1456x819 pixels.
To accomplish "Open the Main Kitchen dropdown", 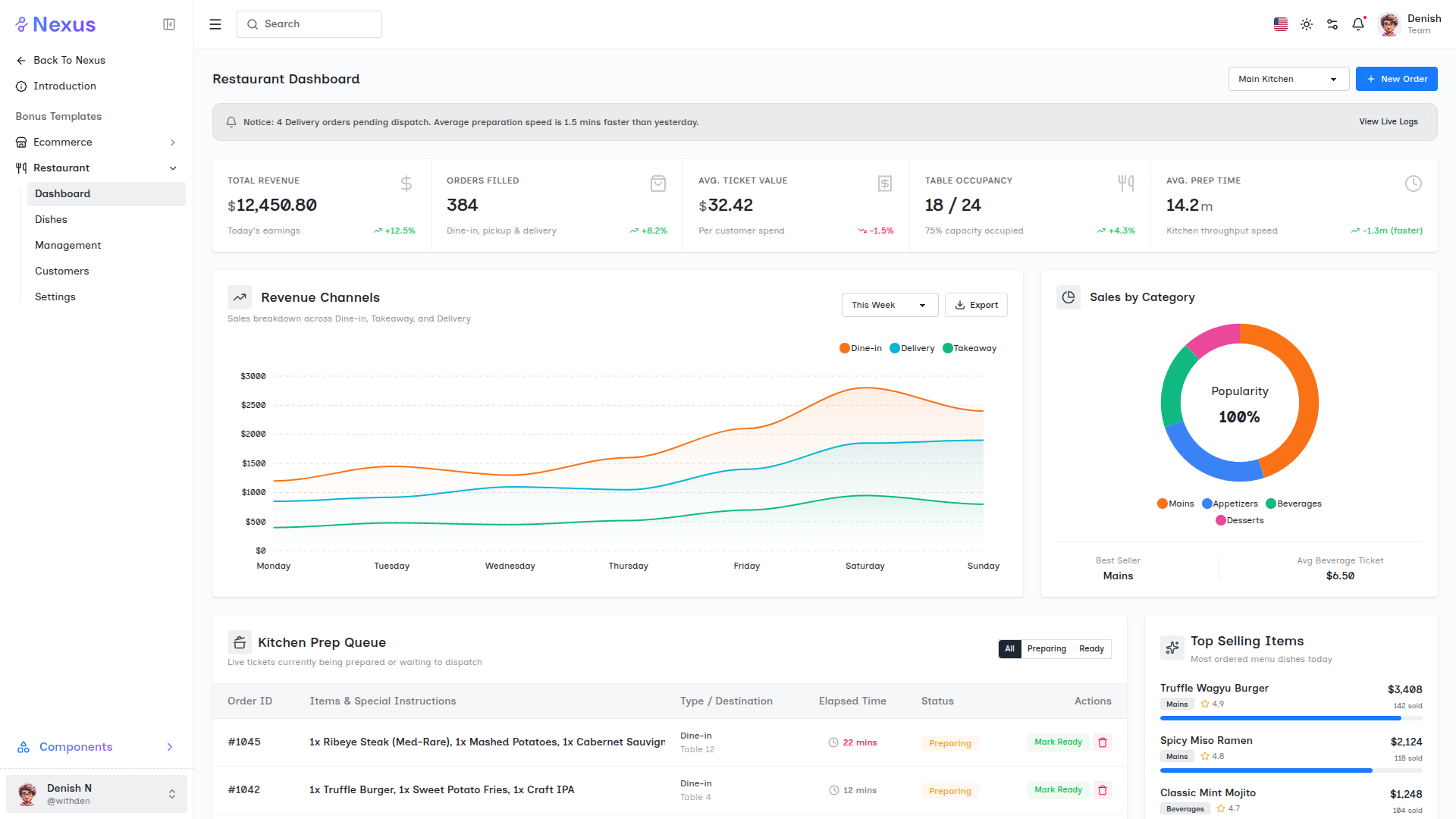I will tap(1288, 79).
